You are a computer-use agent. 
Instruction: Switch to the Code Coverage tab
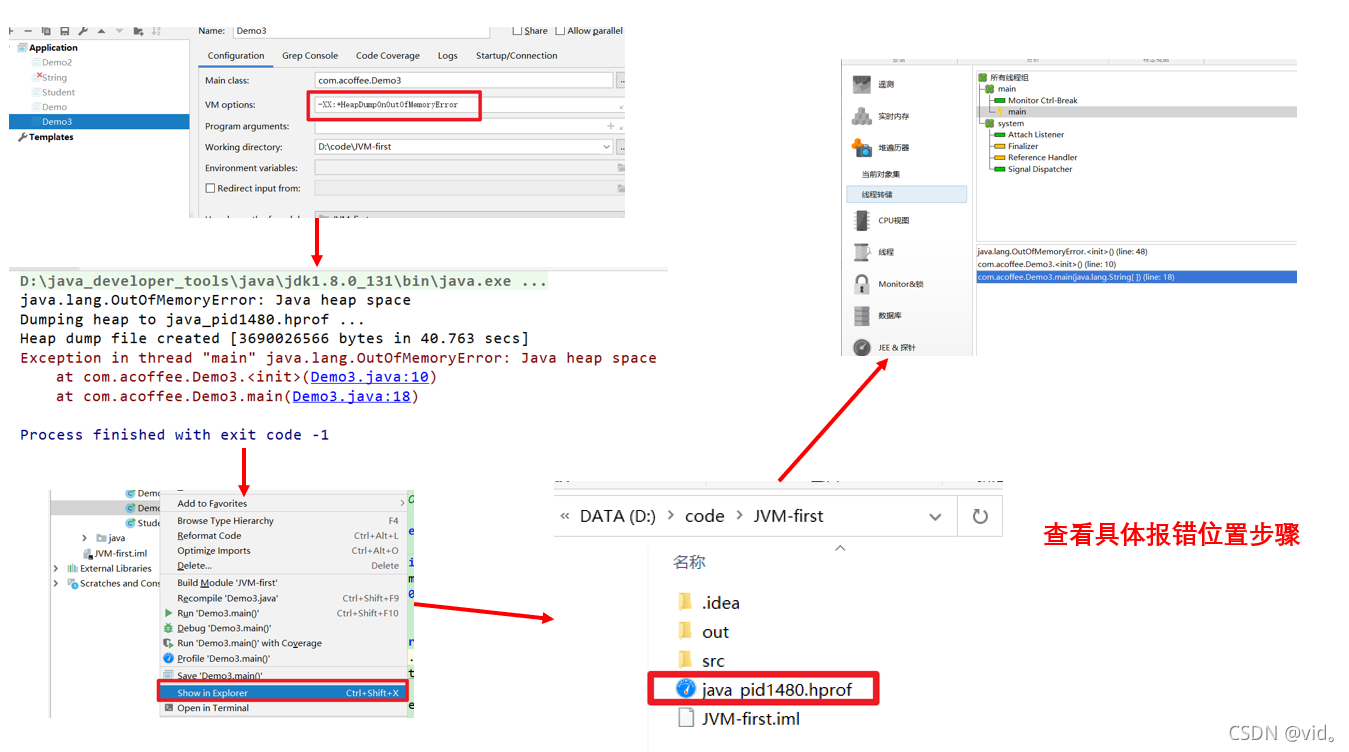[388, 56]
